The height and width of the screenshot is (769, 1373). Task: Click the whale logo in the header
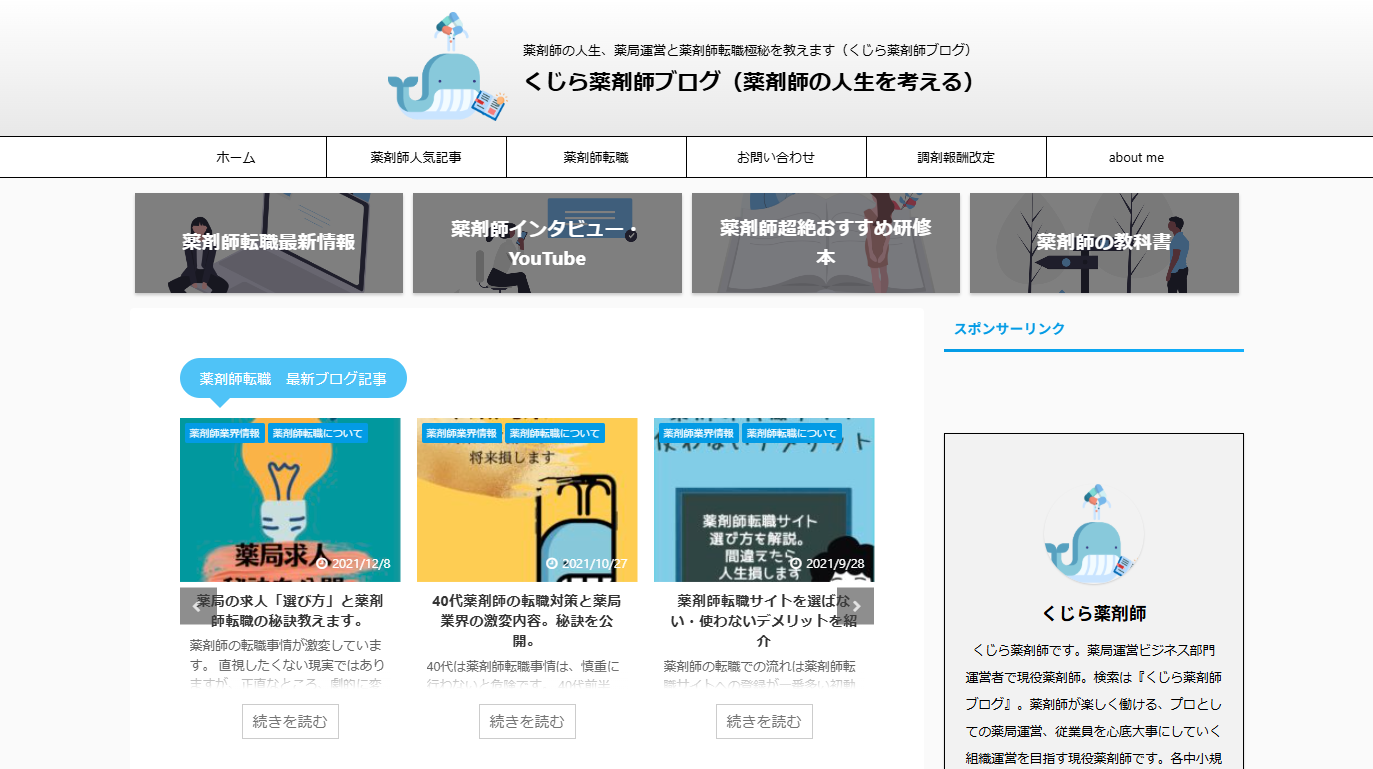[x=448, y=68]
